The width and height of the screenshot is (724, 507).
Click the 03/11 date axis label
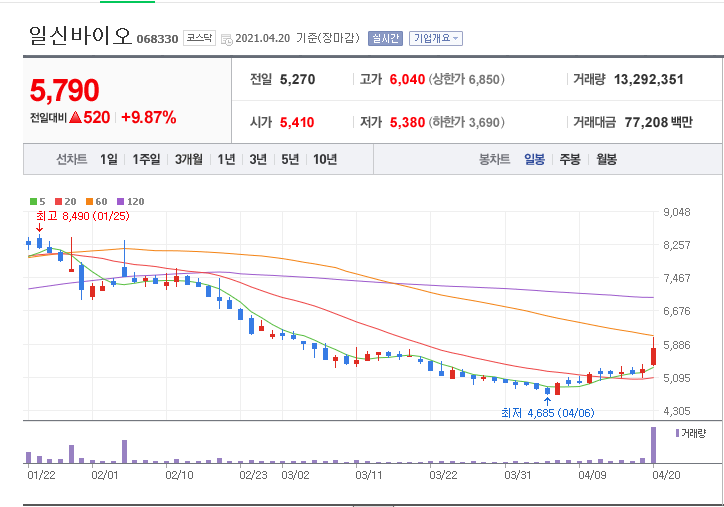(x=369, y=475)
